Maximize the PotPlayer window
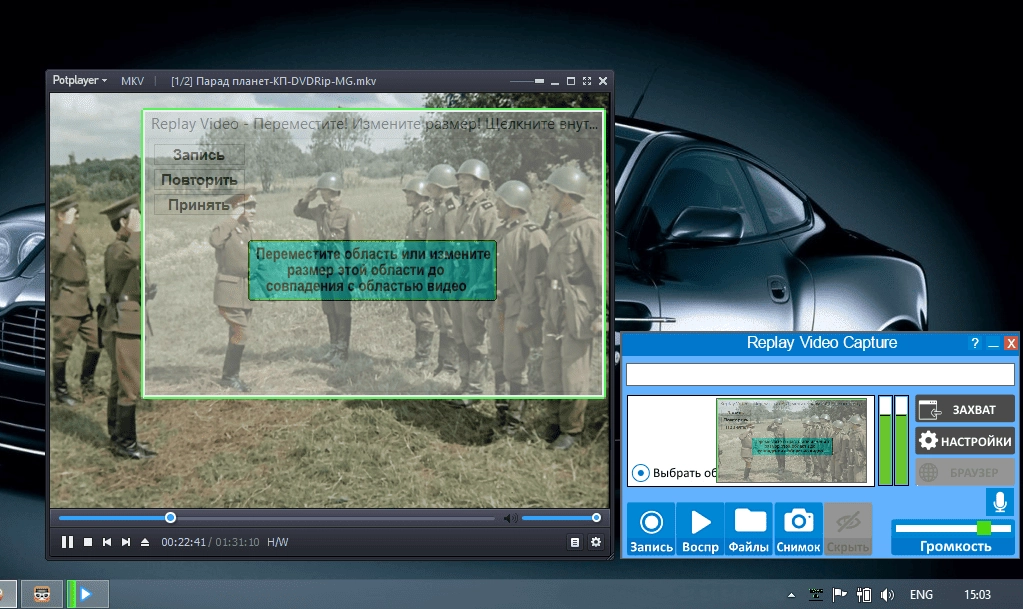 [571, 81]
